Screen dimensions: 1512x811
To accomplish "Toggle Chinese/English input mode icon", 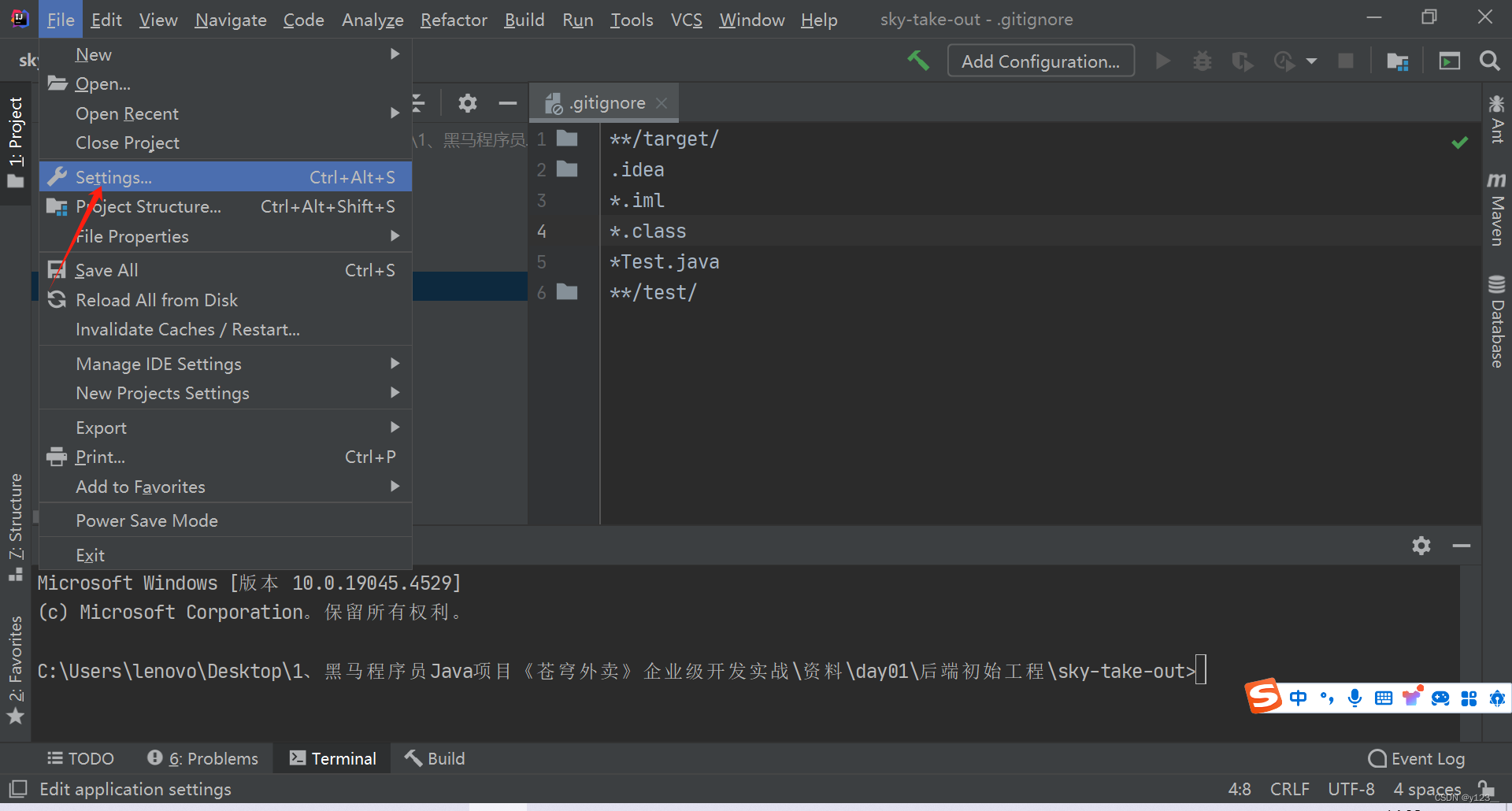I will point(1299,698).
